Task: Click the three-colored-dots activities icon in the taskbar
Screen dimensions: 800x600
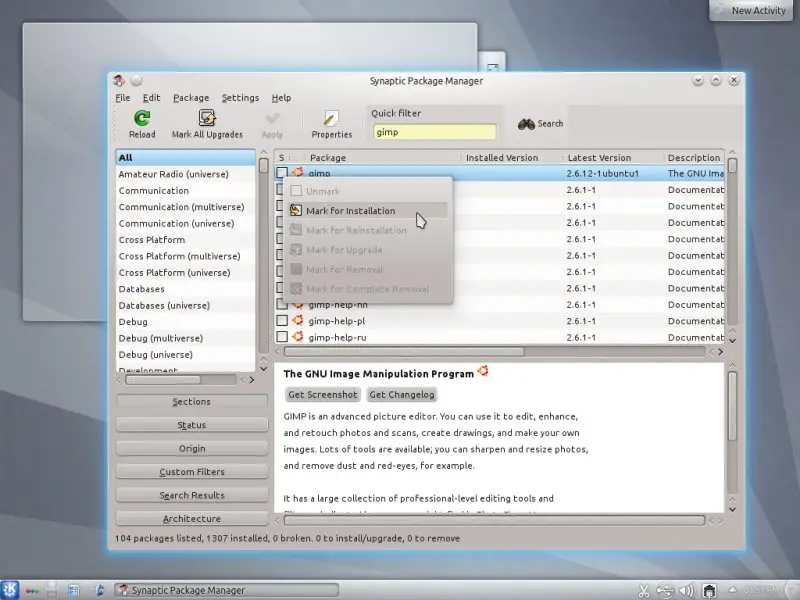Action: (x=32, y=591)
